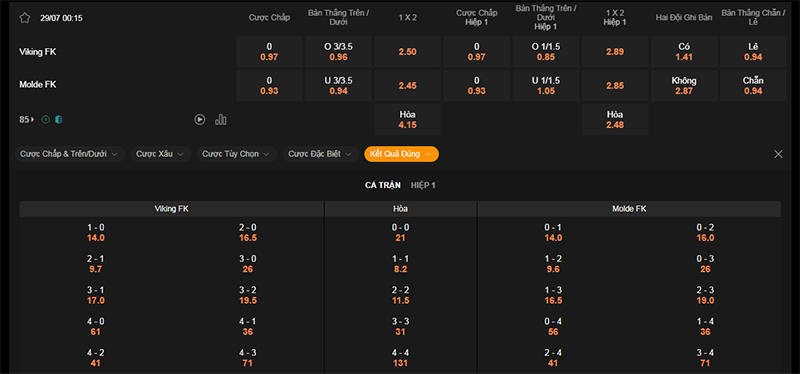
Task: Open the live stream play icon
Action: click(199, 119)
